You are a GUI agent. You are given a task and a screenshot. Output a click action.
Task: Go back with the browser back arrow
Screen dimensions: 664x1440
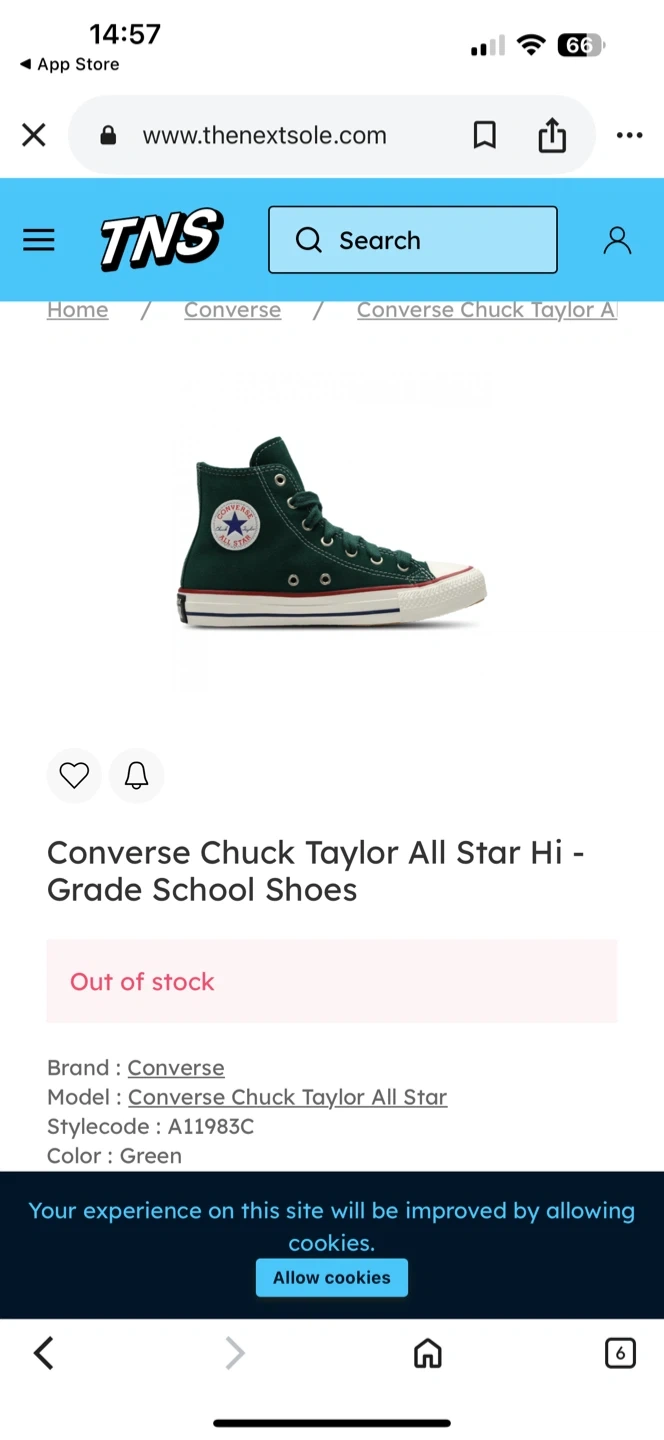pos(43,1353)
